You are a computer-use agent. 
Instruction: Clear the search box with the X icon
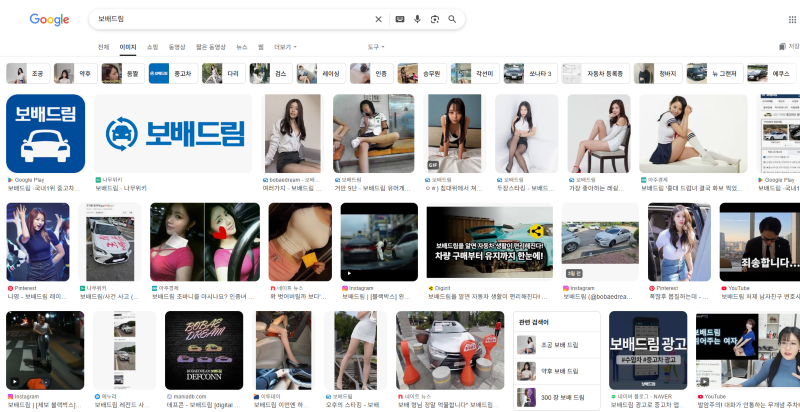(x=379, y=19)
